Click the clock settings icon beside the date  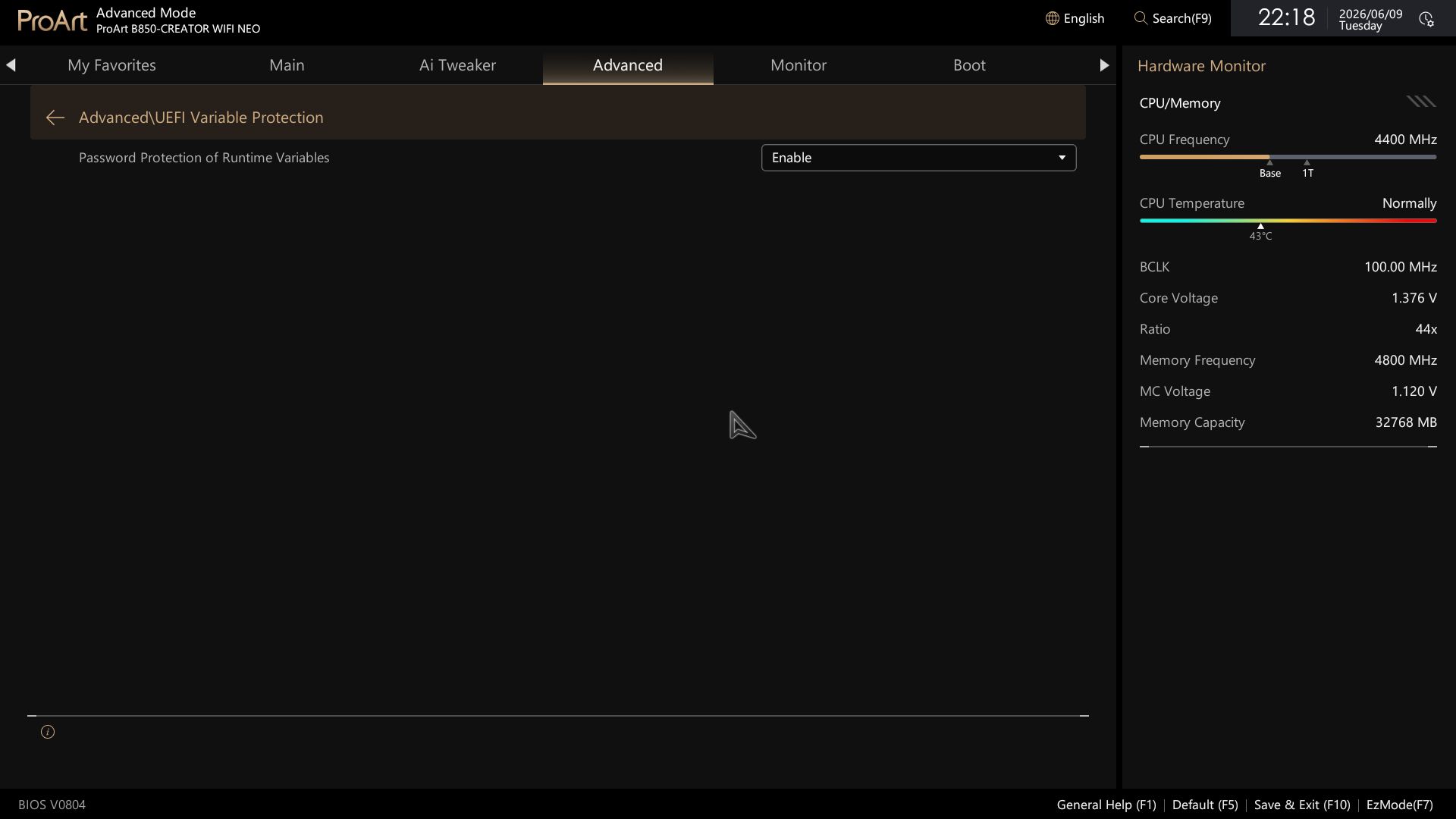(1426, 19)
